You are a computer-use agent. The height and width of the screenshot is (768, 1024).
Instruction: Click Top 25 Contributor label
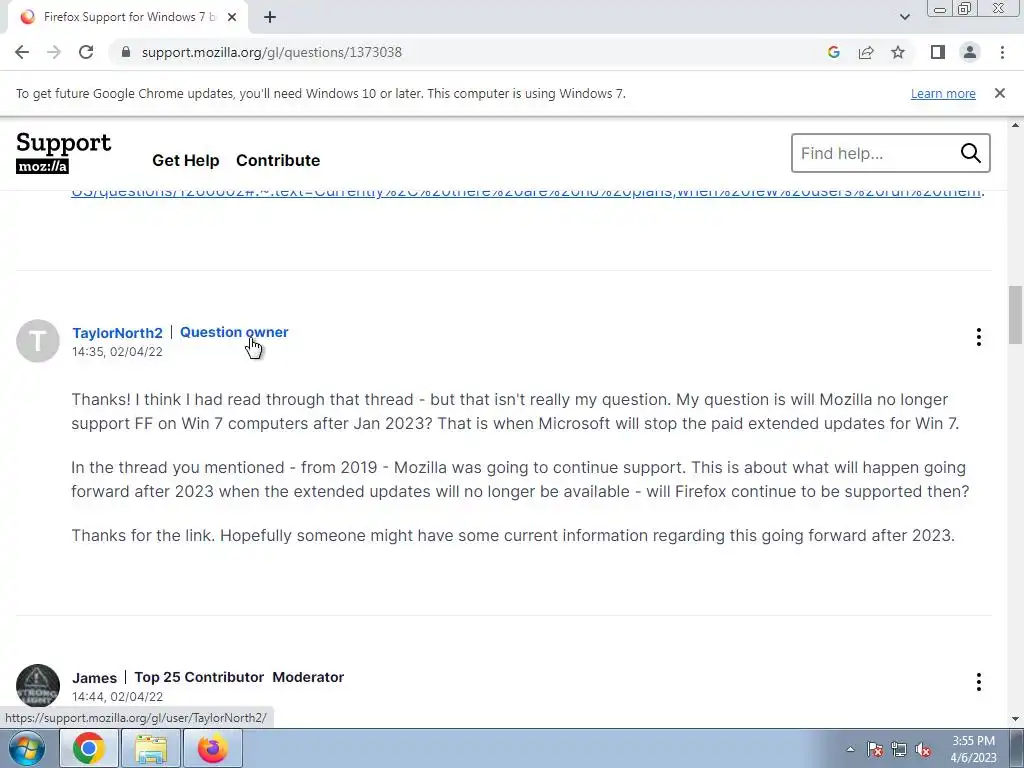pos(199,677)
